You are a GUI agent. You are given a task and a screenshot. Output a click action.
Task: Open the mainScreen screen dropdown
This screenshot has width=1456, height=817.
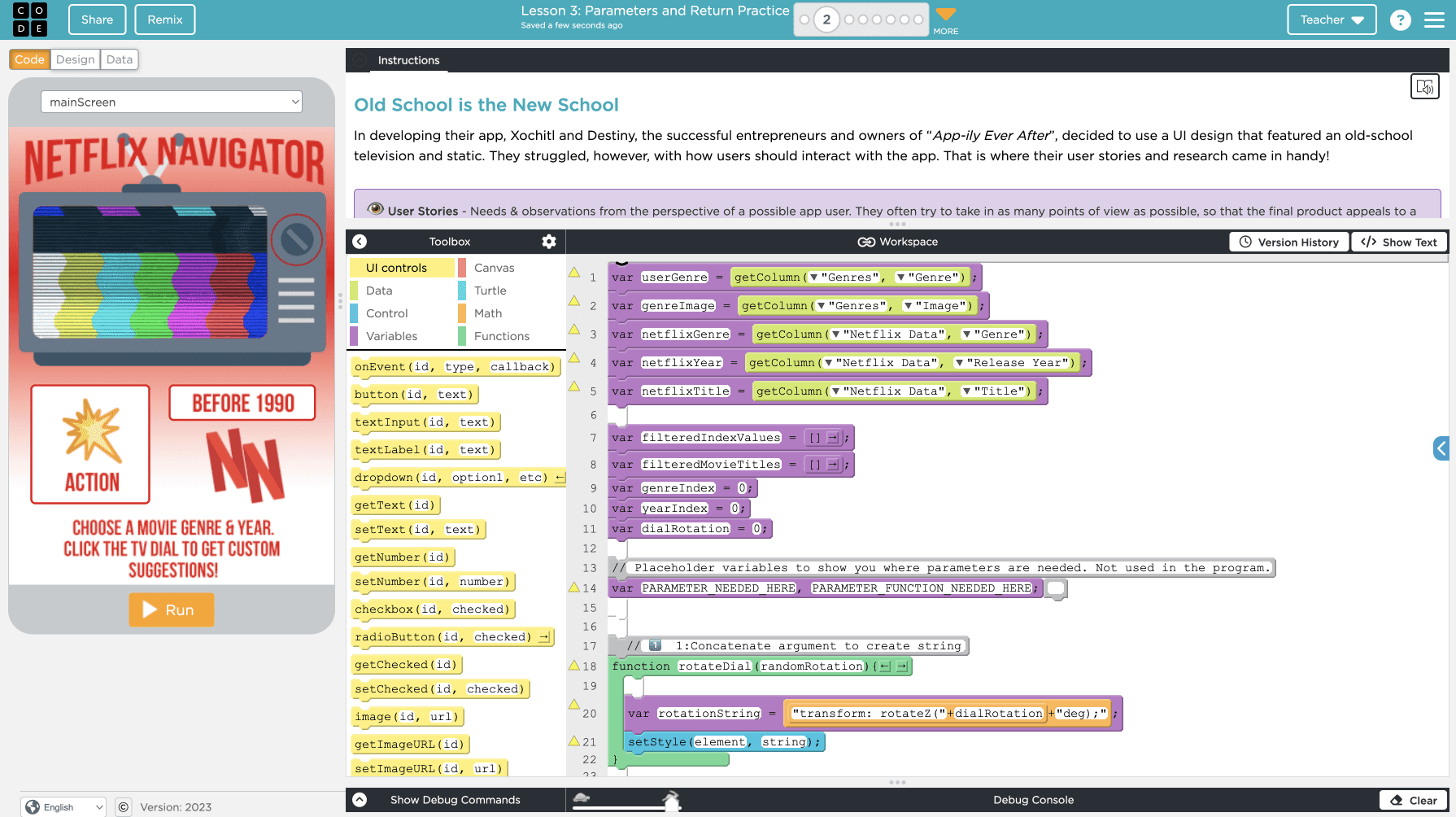pos(172,102)
